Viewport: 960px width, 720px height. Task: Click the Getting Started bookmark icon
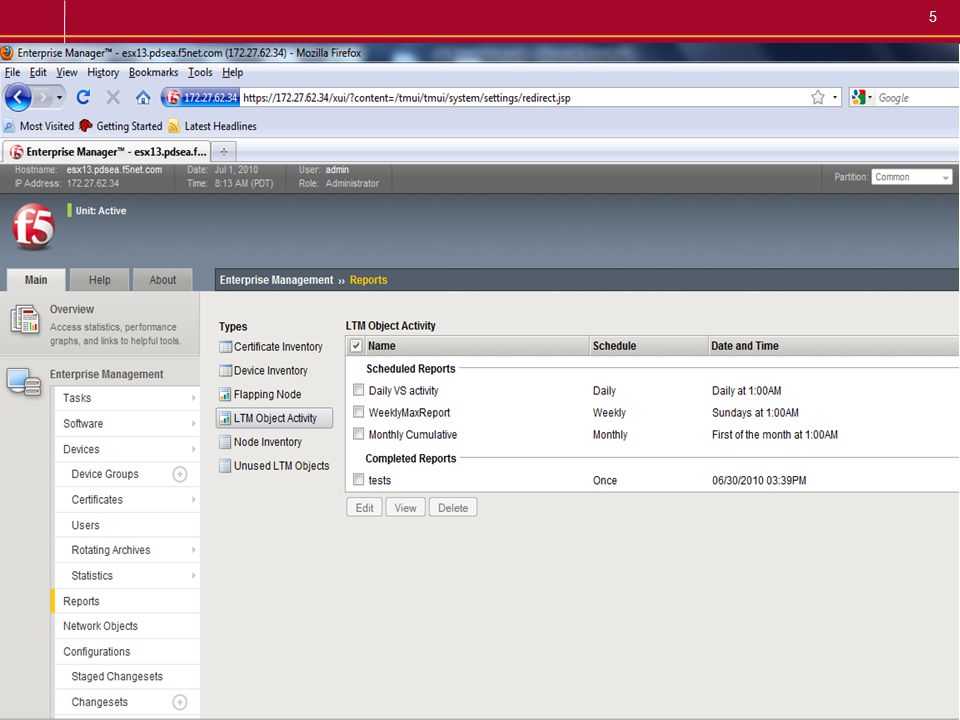[x=86, y=126]
